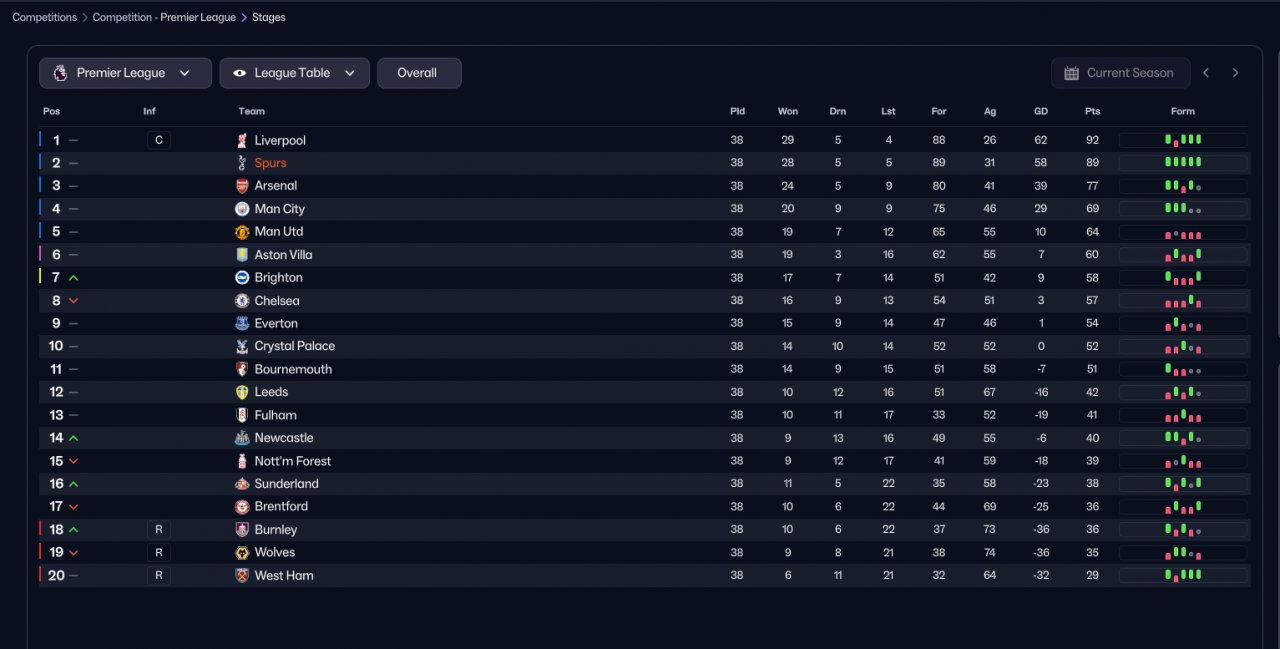
Task: Sort table by Lst column header
Action: pos(888,112)
